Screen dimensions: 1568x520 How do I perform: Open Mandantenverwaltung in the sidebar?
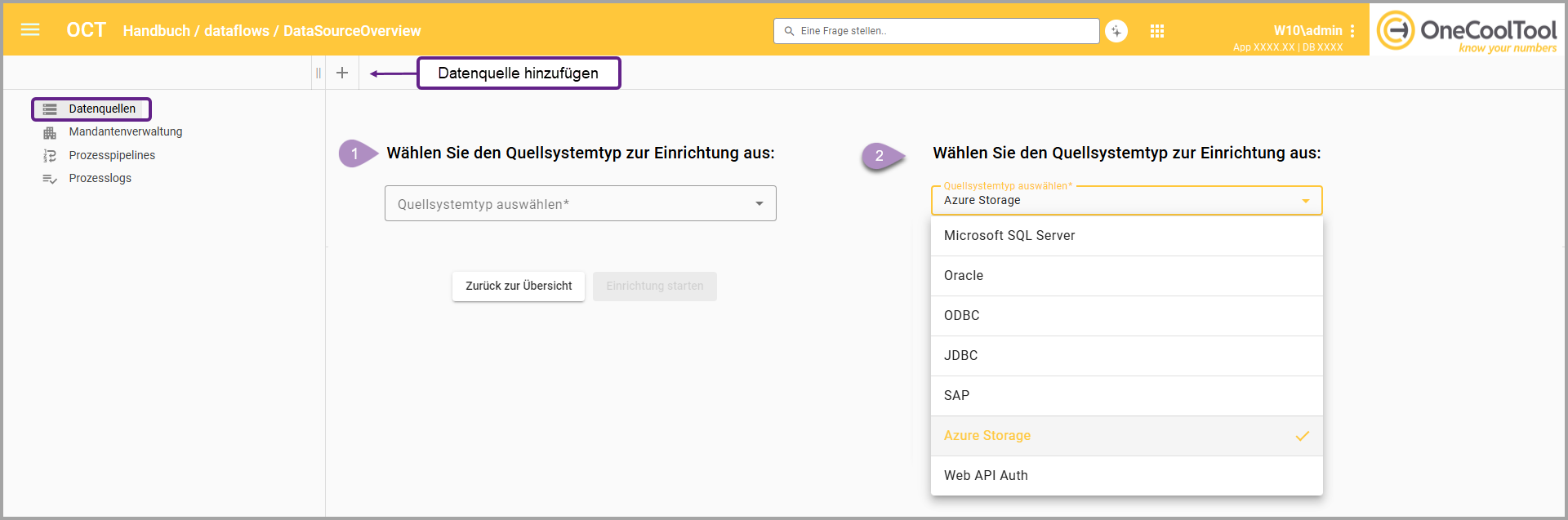pyautogui.click(x=126, y=131)
